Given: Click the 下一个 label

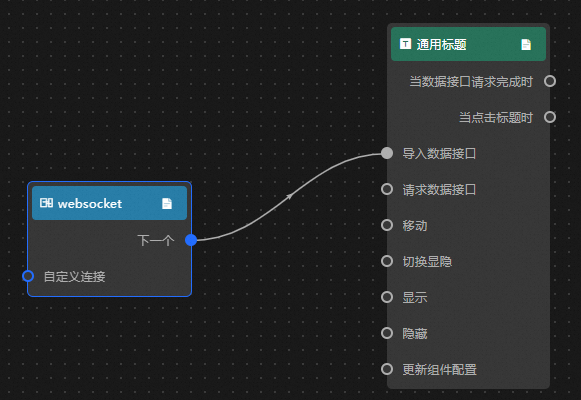Looking at the screenshot, I should pyautogui.click(x=156, y=240).
